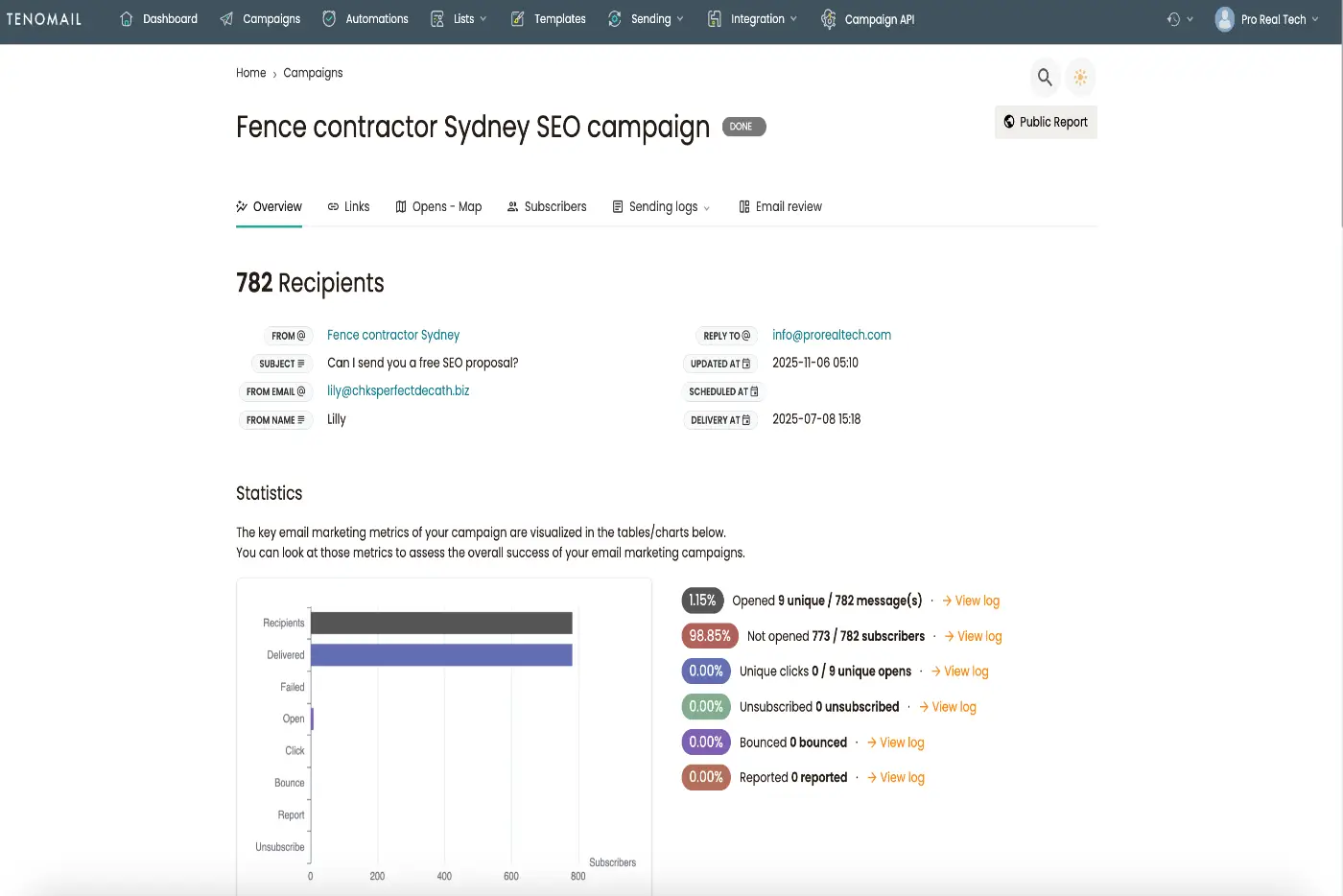Click the Templates pencil icon

coord(518,19)
